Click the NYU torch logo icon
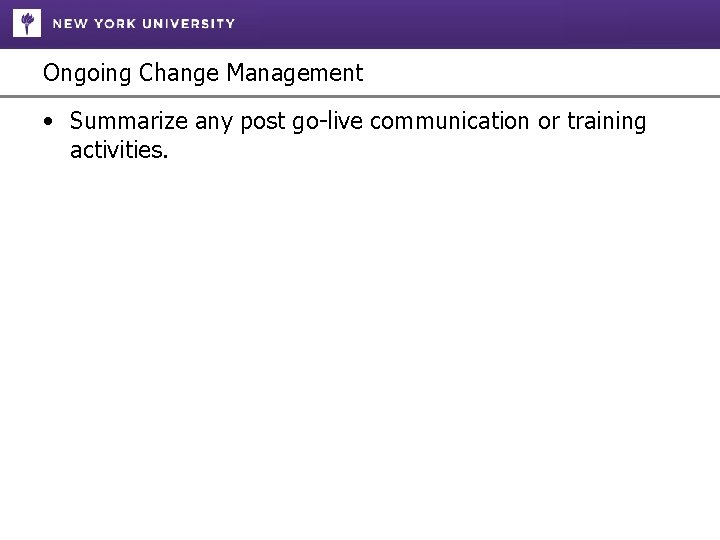 pyautogui.click(x=27, y=22)
